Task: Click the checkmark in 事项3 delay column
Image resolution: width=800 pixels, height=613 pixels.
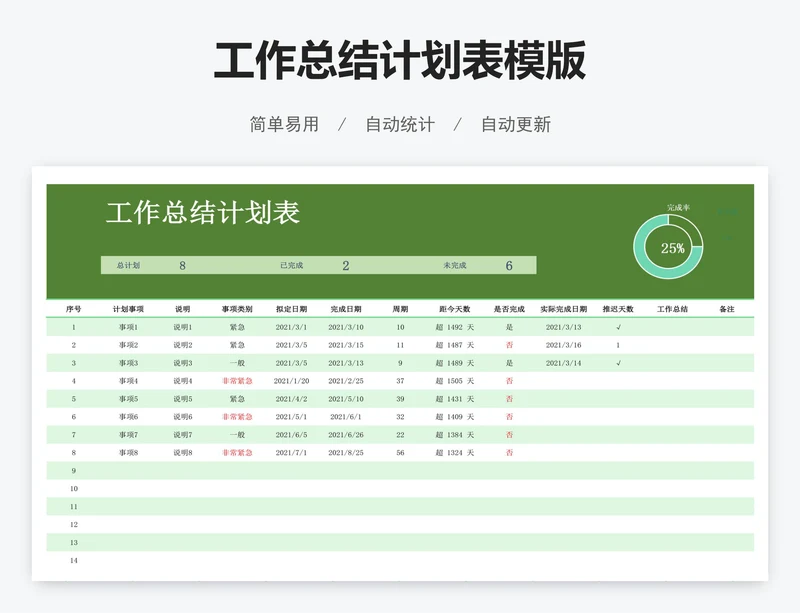Action: 618,363
